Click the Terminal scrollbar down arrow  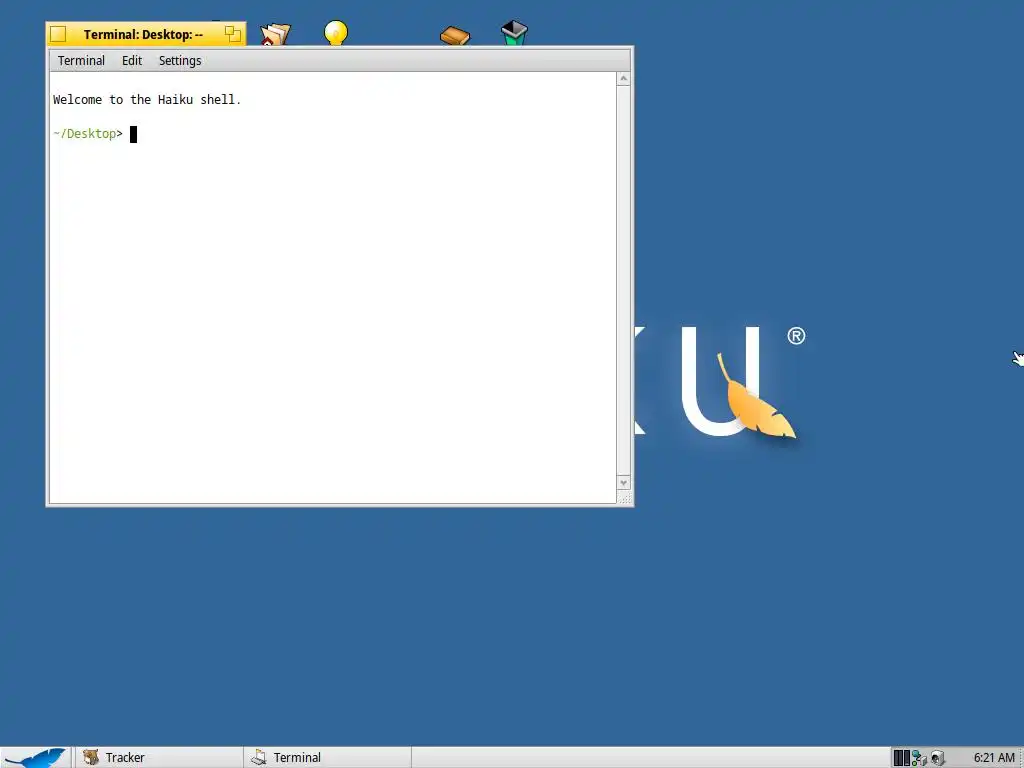[x=624, y=483]
